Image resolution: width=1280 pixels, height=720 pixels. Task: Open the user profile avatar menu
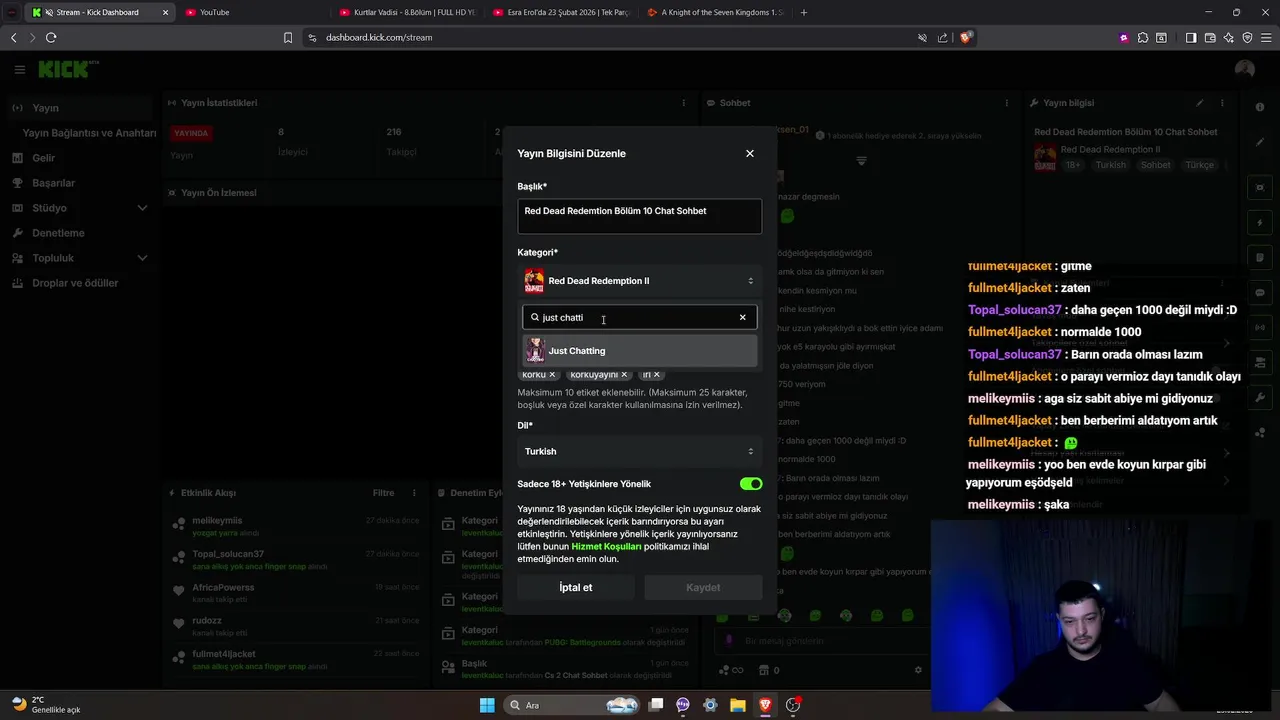[1245, 69]
